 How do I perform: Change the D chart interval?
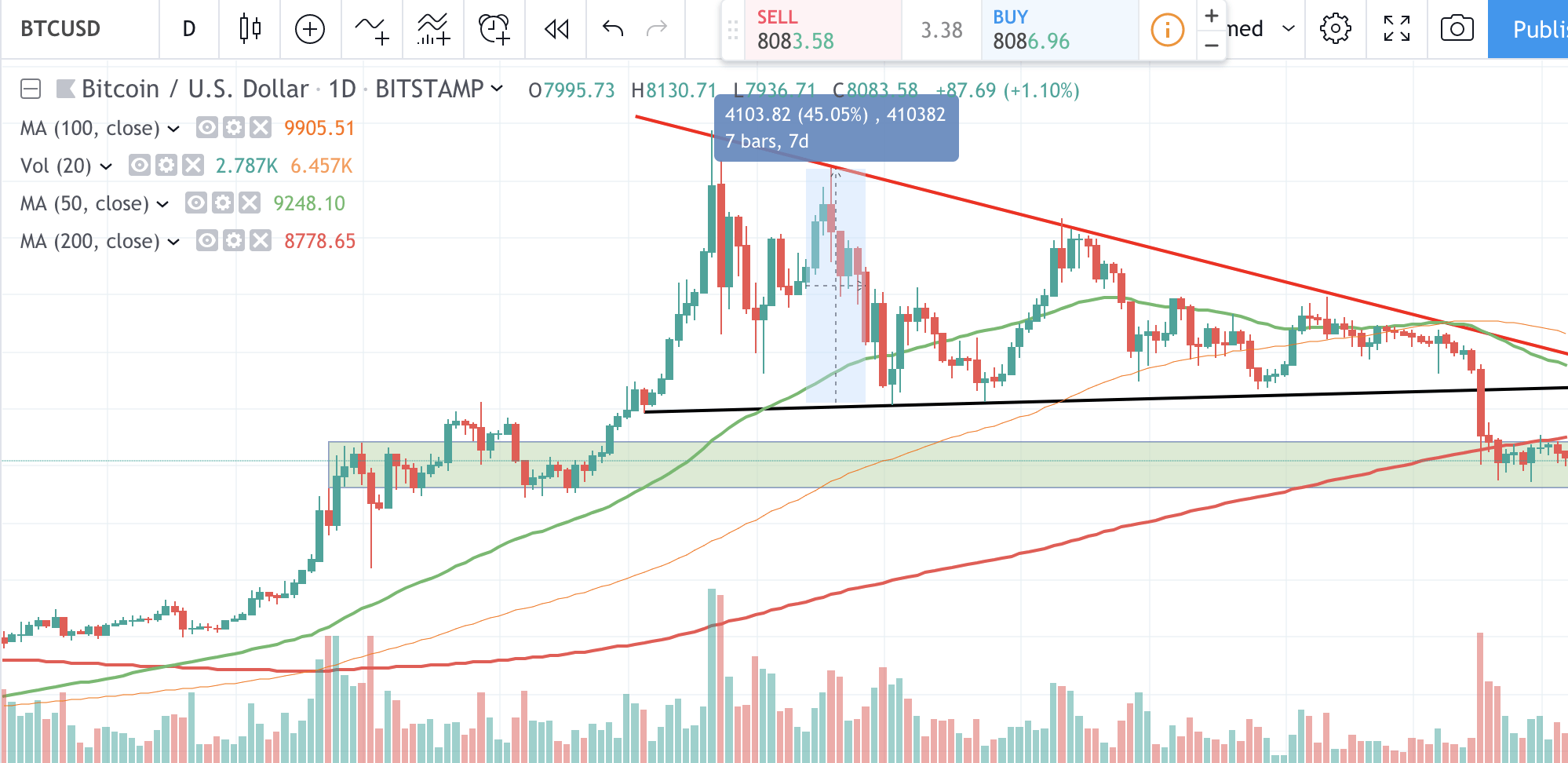click(189, 29)
